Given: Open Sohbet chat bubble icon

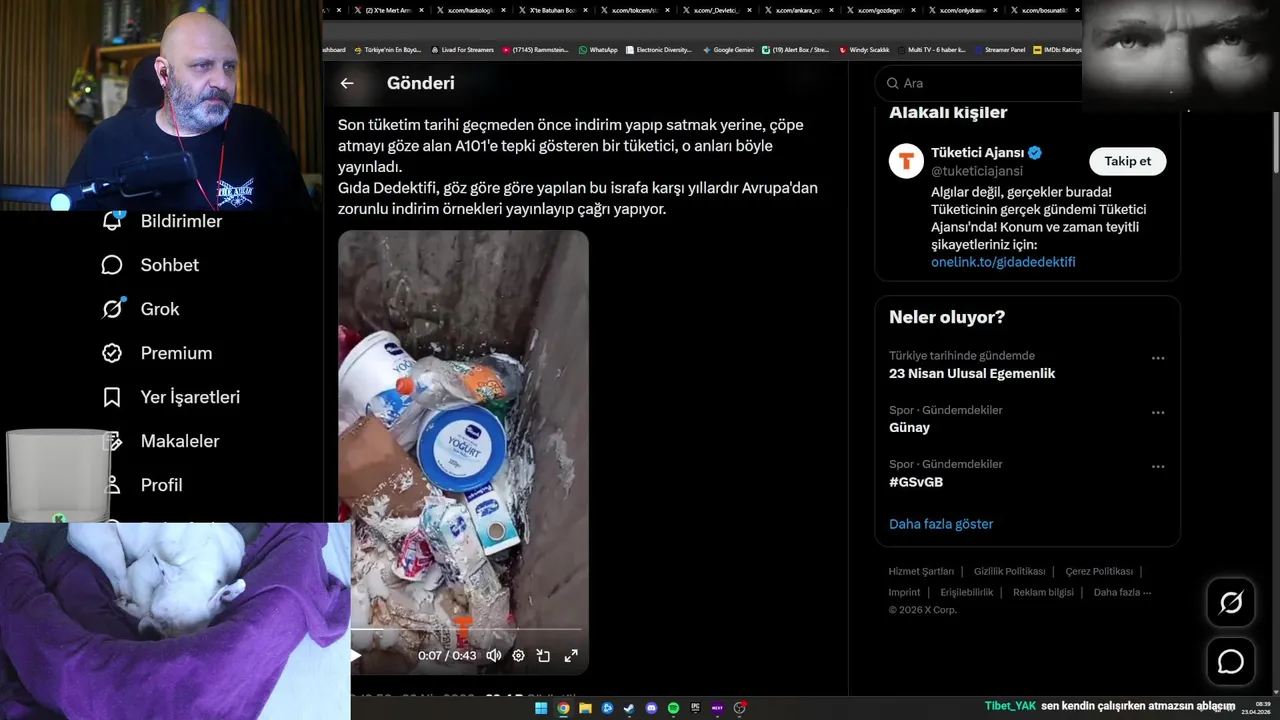Looking at the screenshot, I should coord(112,265).
